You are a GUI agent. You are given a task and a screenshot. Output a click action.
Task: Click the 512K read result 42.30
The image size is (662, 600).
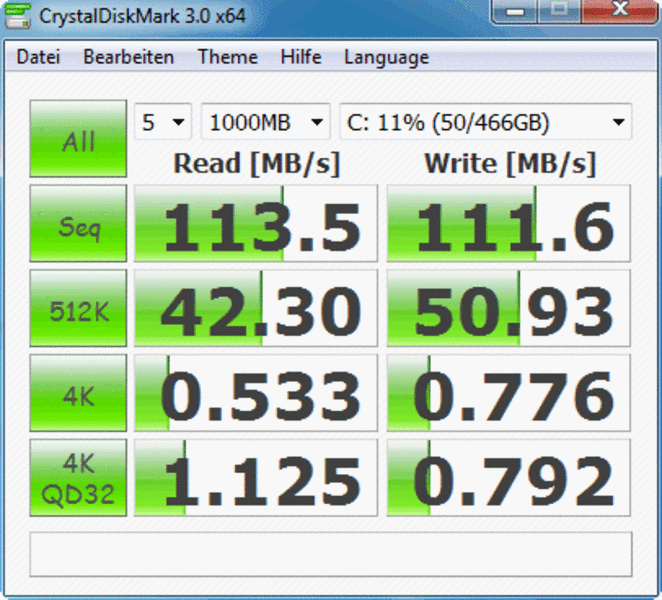256,308
